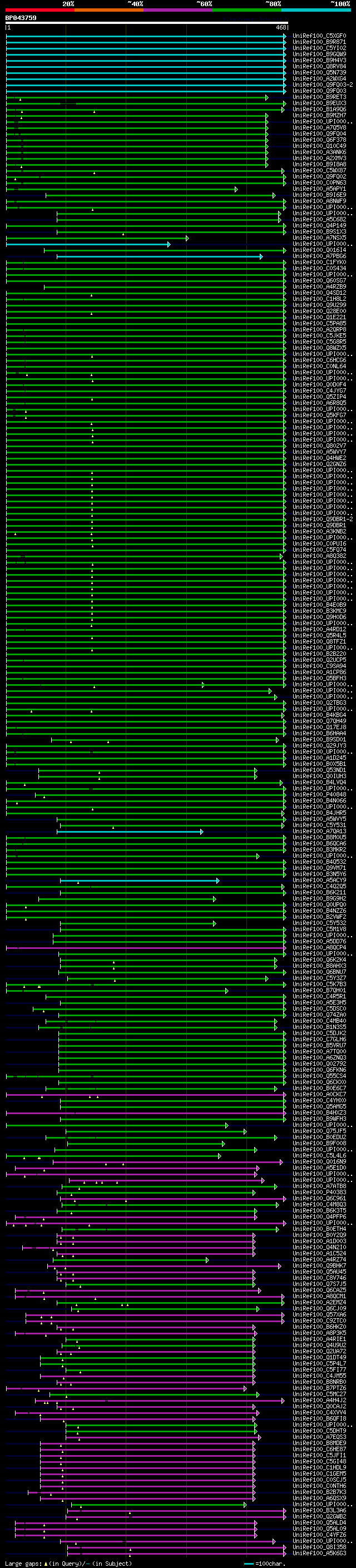Select UniRef100_B3L3A6 label
Viewport: 356px width, 1568px height.
click(x=319, y=1510)
